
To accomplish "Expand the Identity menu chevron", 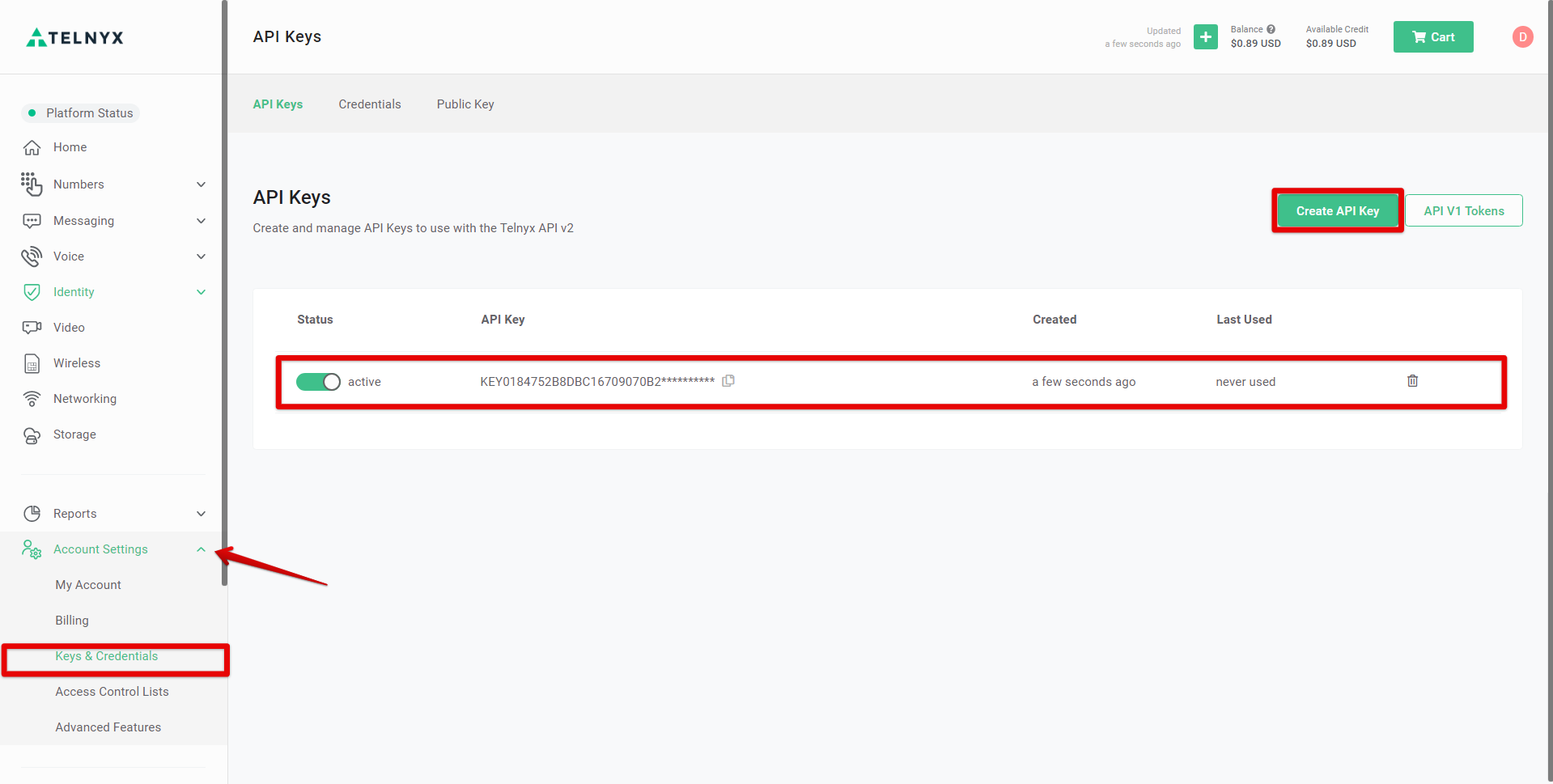I will (x=201, y=292).
